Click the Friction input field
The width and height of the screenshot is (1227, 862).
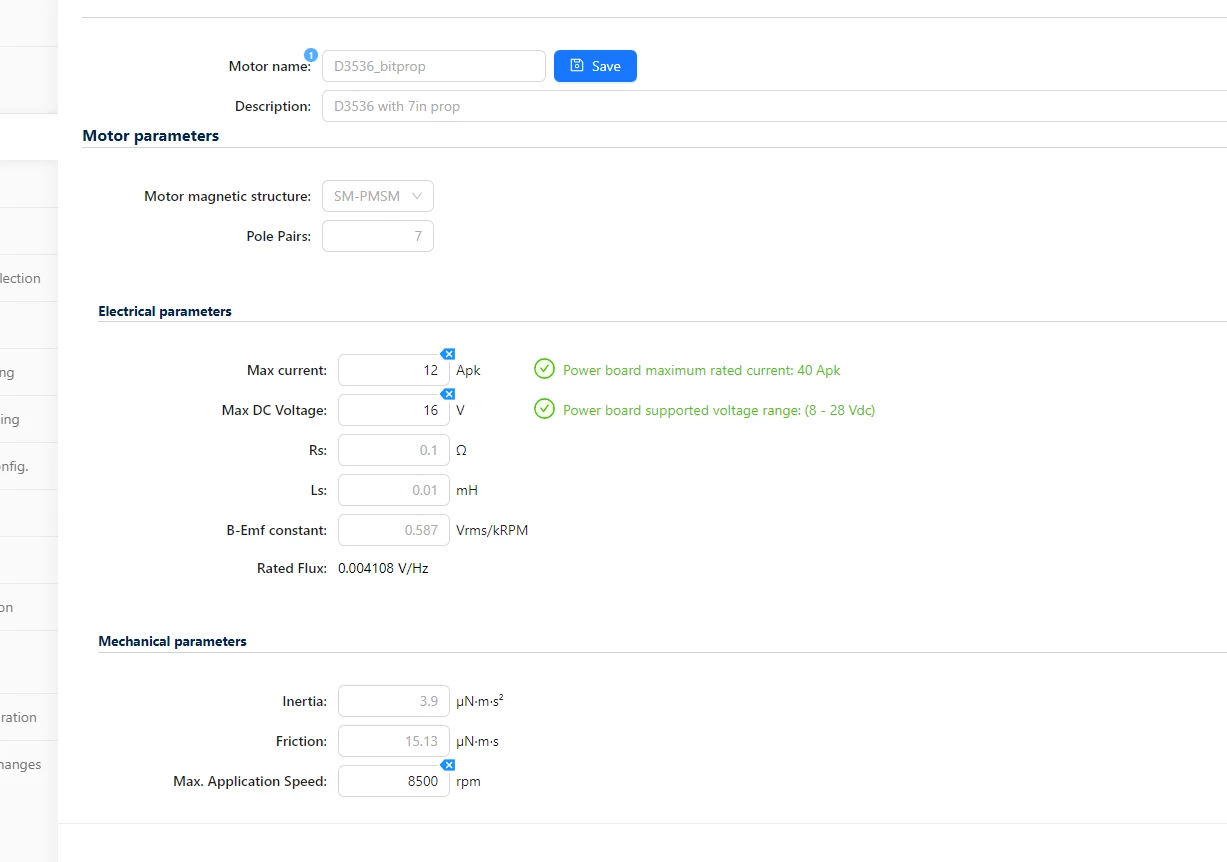click(x=394, y=741)
